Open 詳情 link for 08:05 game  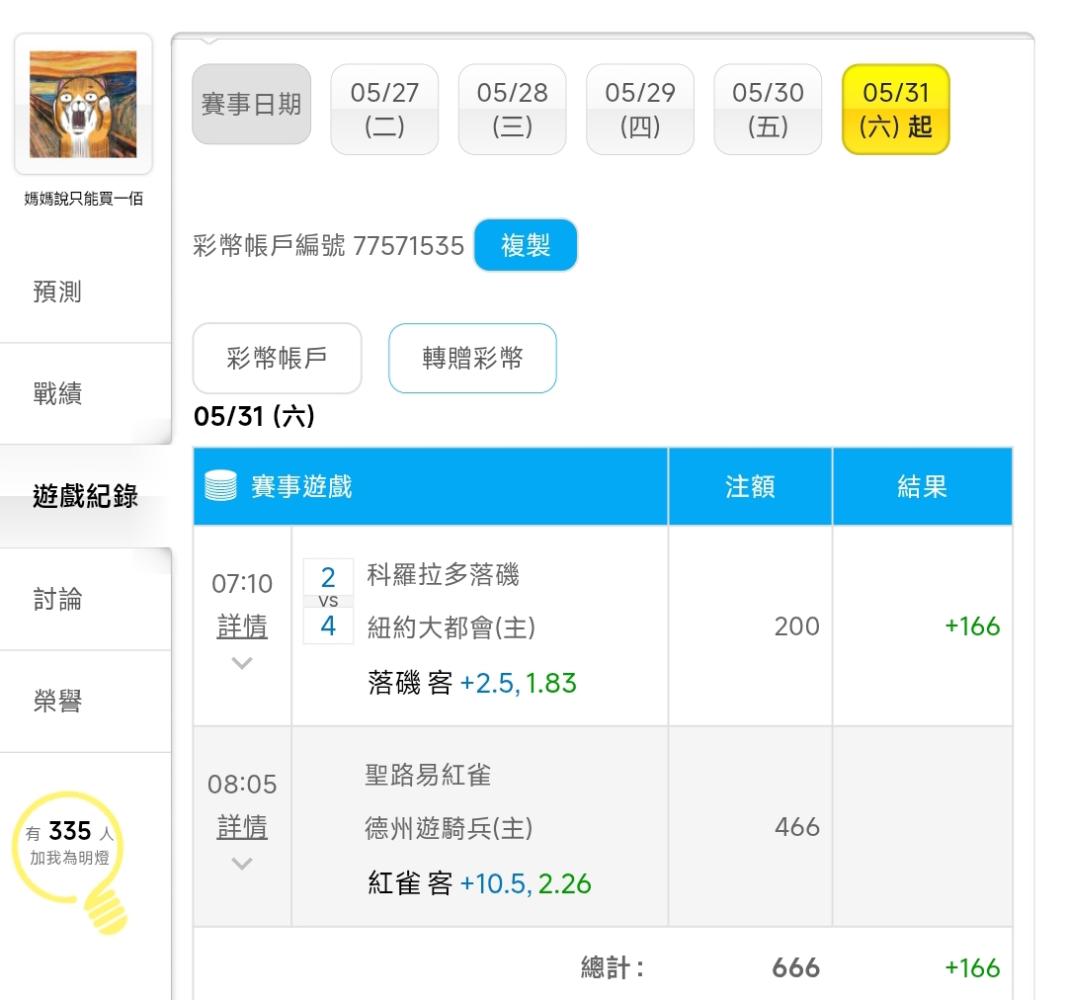click(242, 827)
